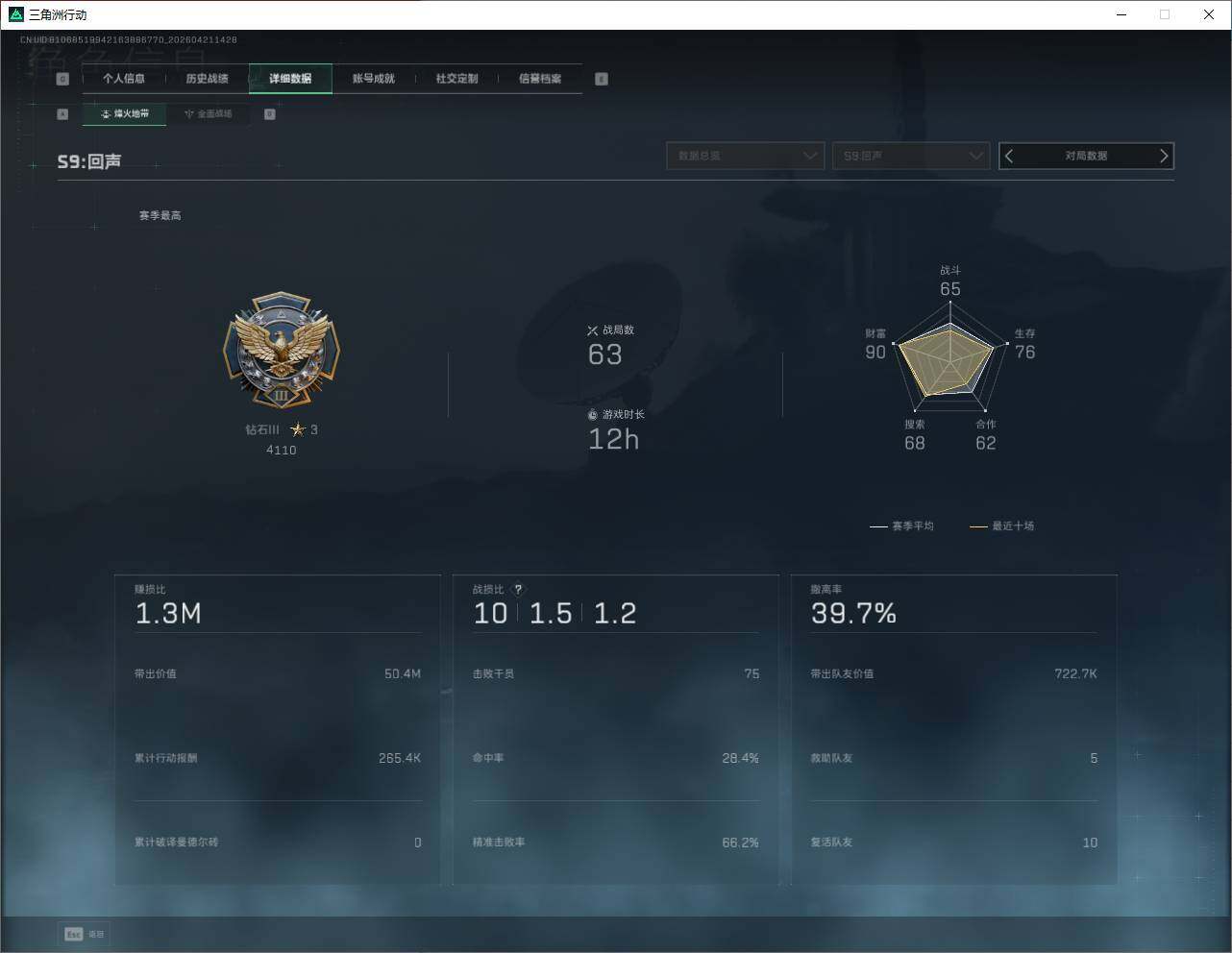
Task: Click the 累计破译曼德尔砖 row label
Action: point(177,843)
